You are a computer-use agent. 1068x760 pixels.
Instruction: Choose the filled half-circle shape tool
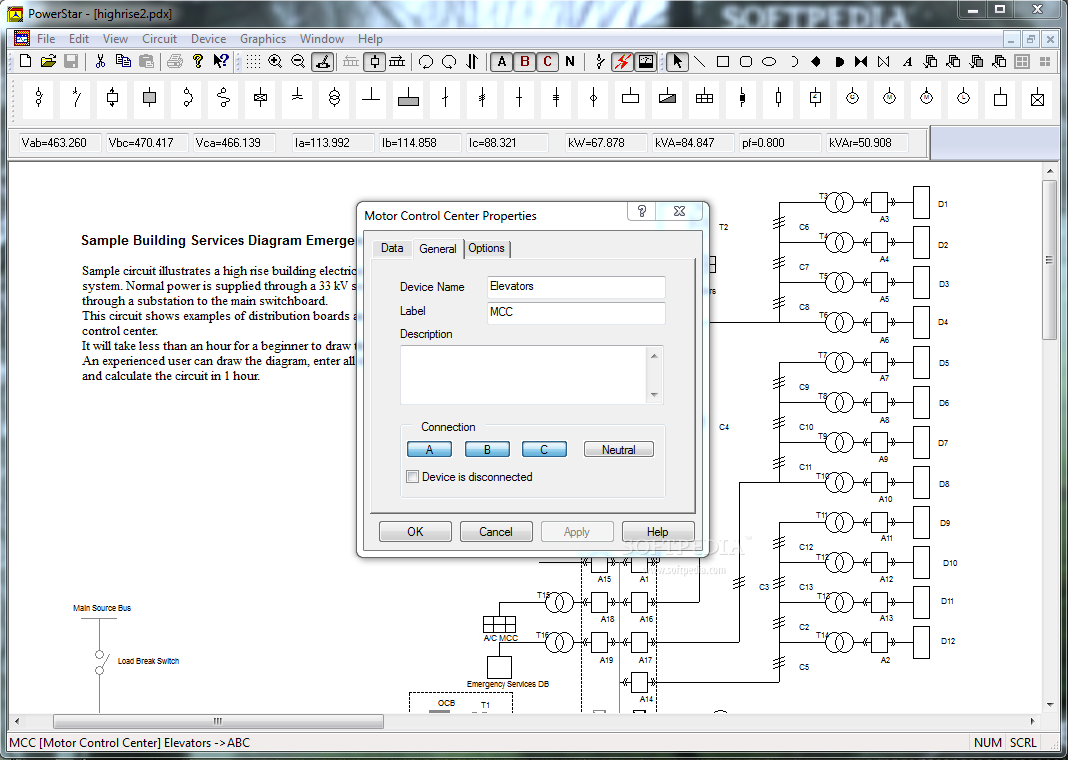point(839,62)
